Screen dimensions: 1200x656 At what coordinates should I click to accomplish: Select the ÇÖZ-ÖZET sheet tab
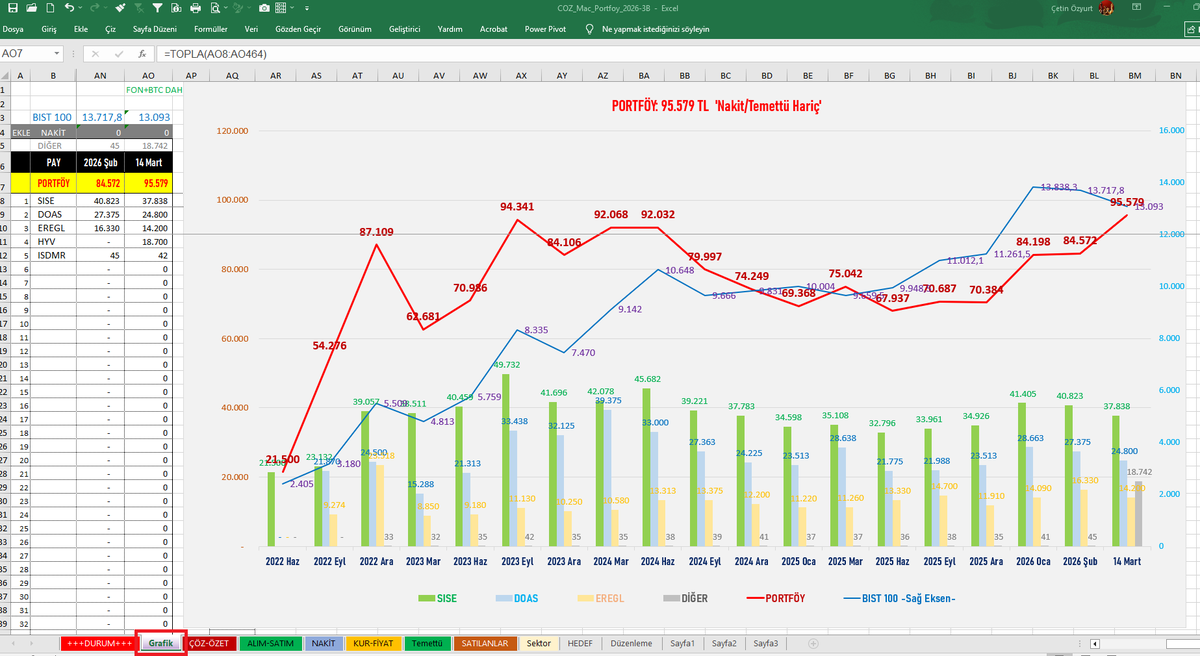point(211,644)
